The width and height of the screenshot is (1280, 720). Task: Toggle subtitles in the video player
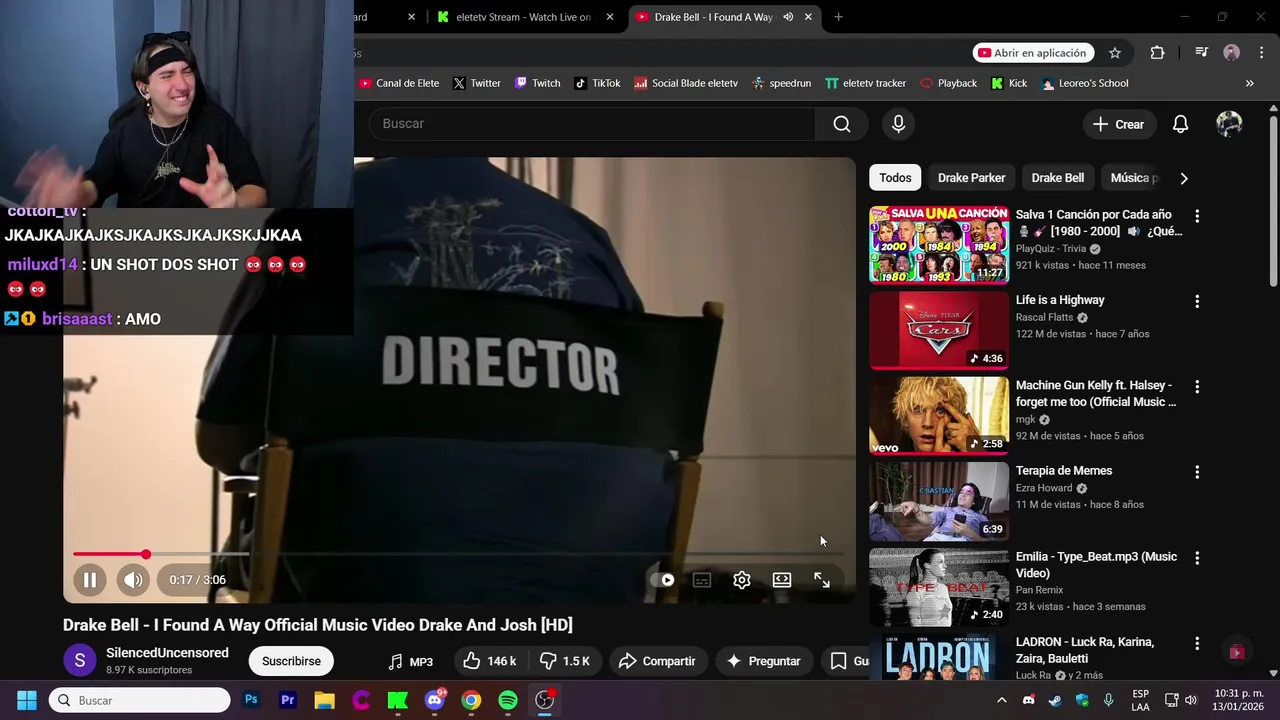pyautogui.click(x=702, y=580)
